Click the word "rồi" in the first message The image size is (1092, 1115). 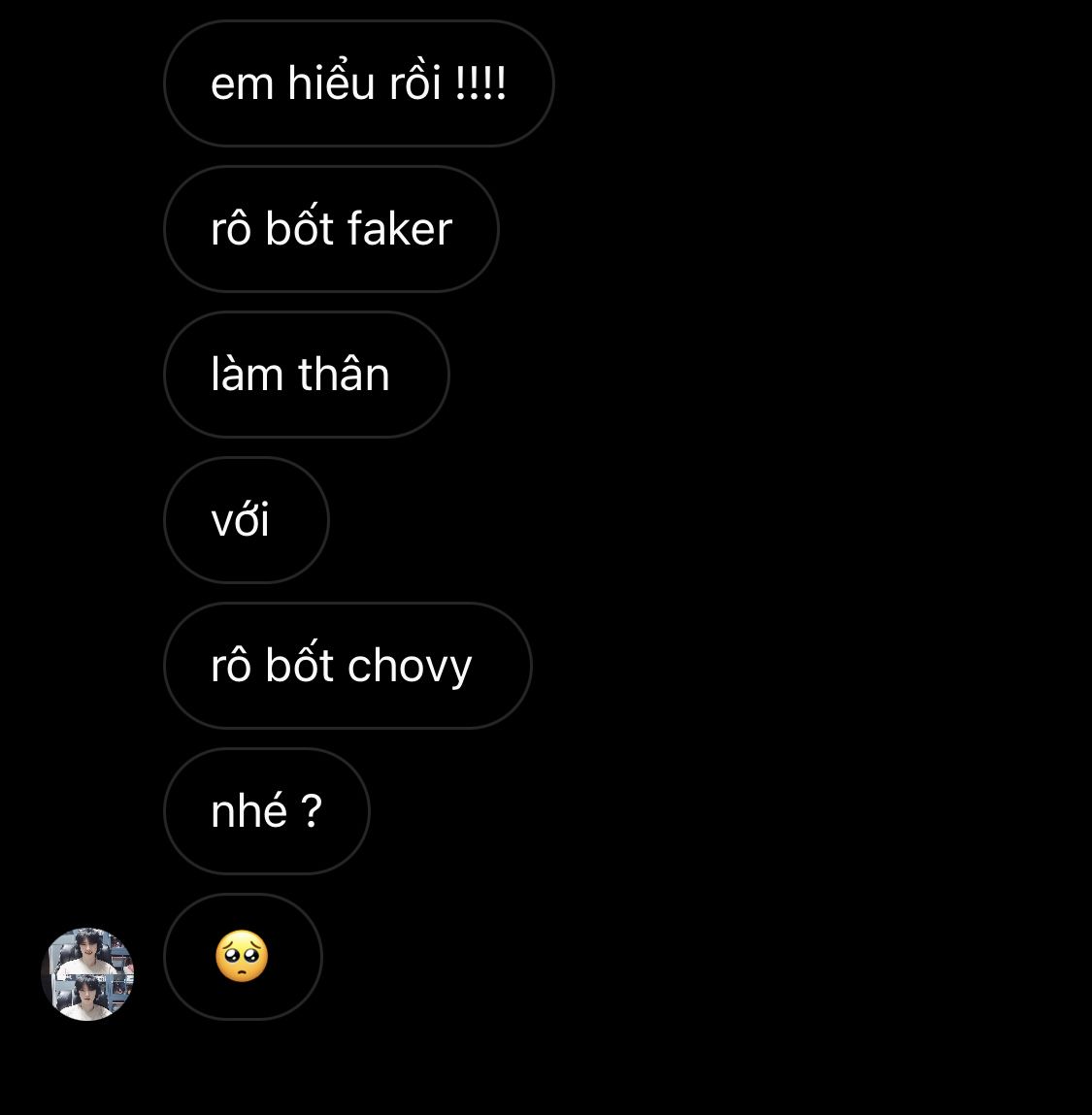pos(414,82)
